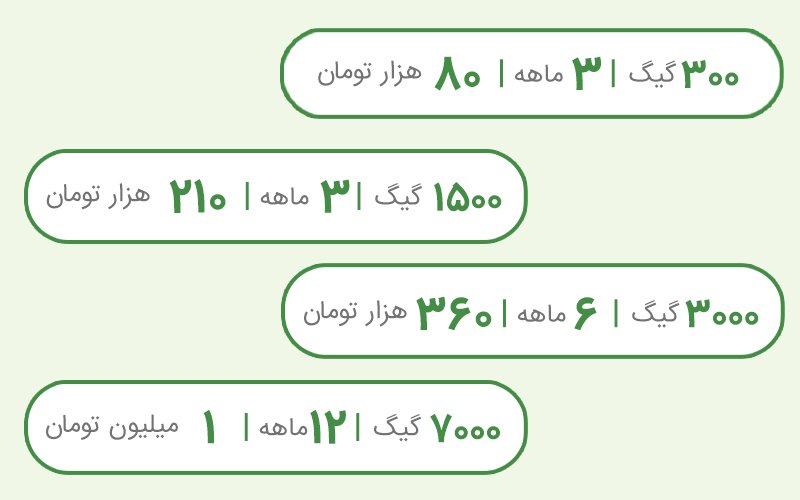Select the 7000 gig 12-month plan
Viewport: 800px width, 500px height.
click(276, 428)
